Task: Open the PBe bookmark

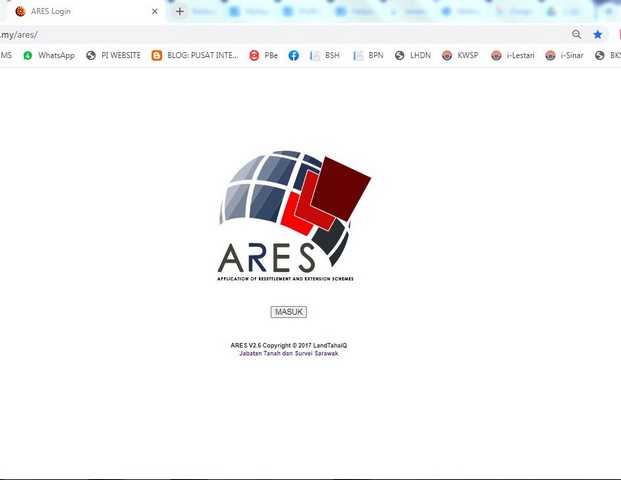Action: click(x=263, y=56)
